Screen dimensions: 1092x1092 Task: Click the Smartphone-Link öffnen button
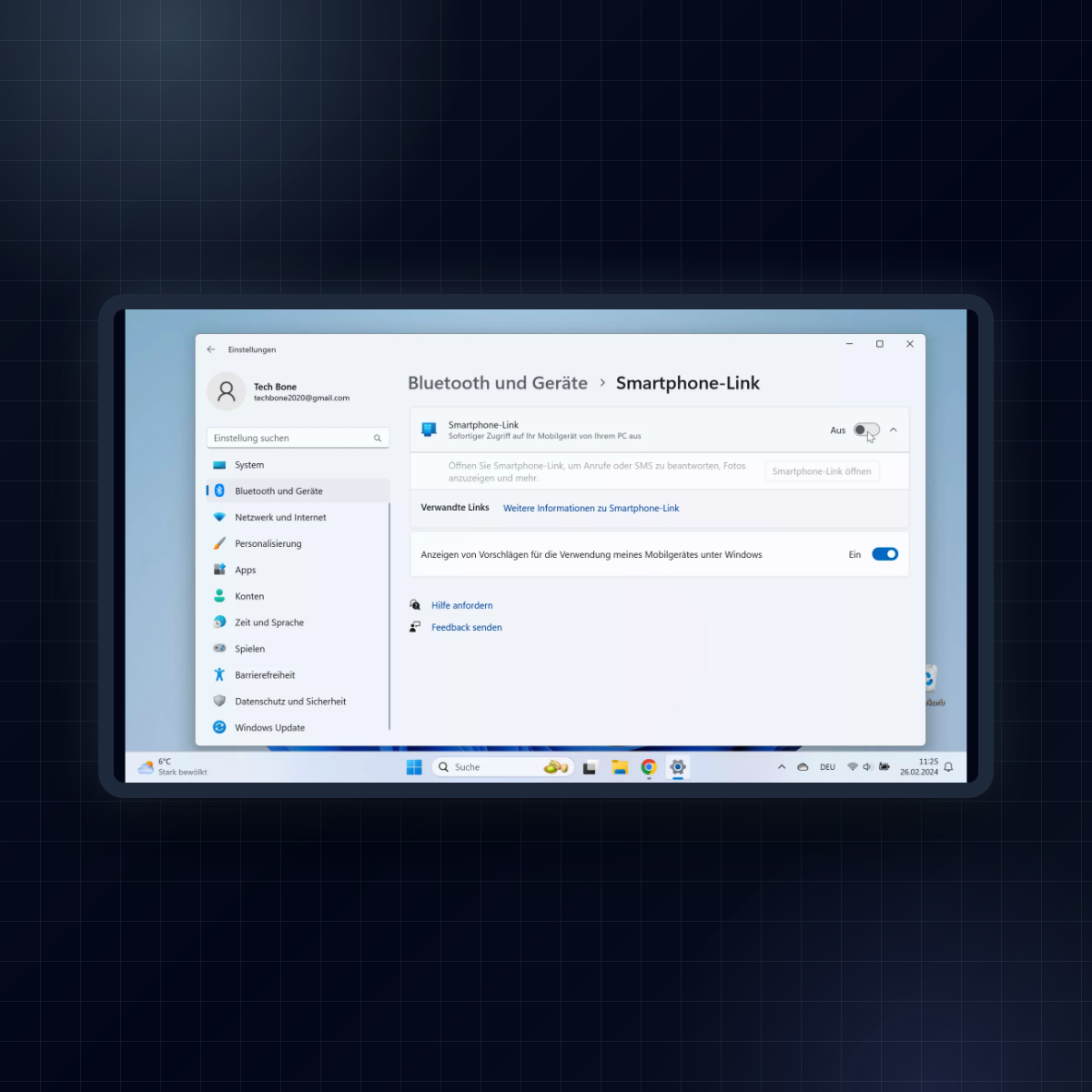point(822,471)
